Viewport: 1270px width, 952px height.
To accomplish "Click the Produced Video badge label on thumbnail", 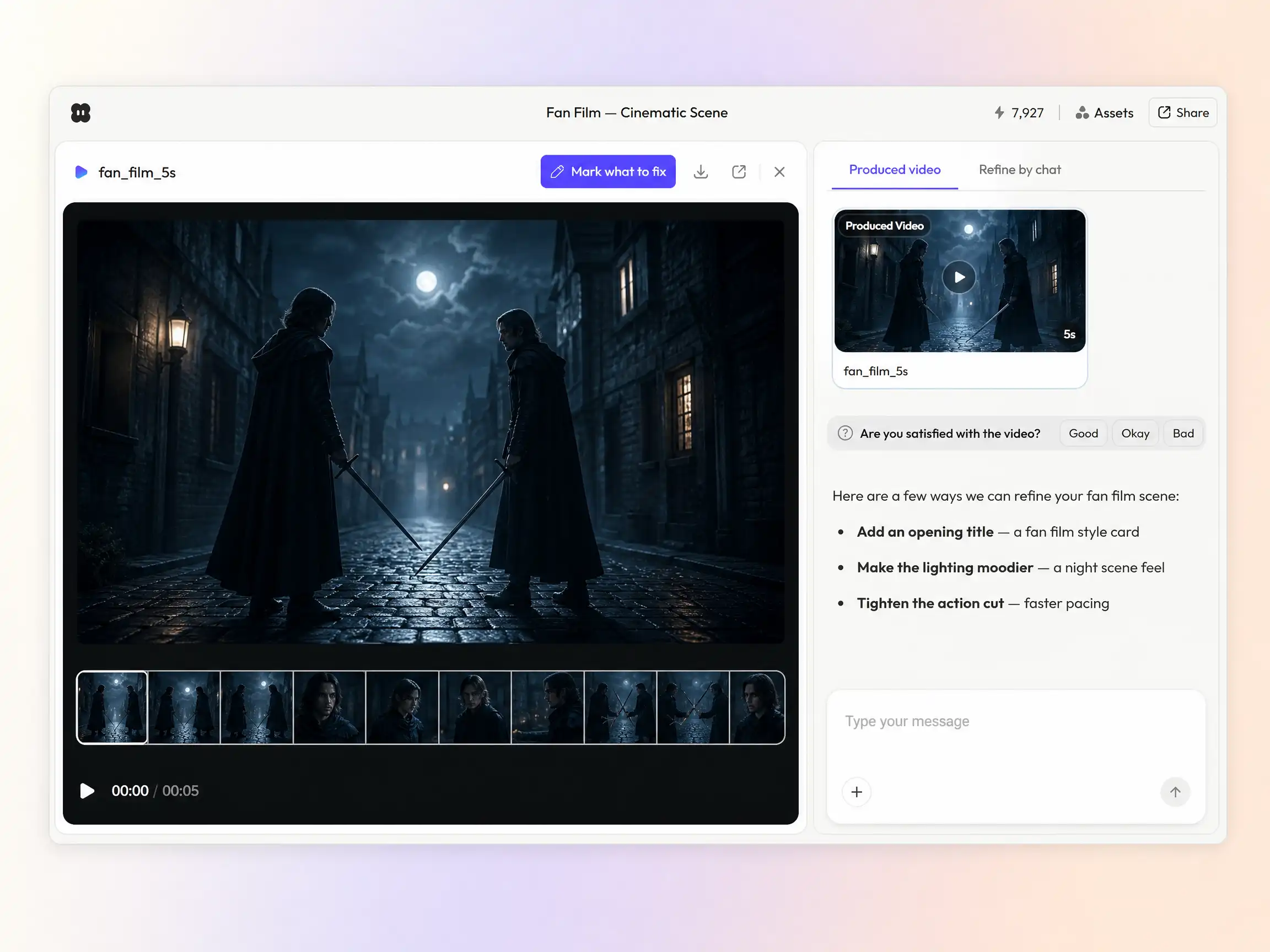I will click(x=884, y=225).
